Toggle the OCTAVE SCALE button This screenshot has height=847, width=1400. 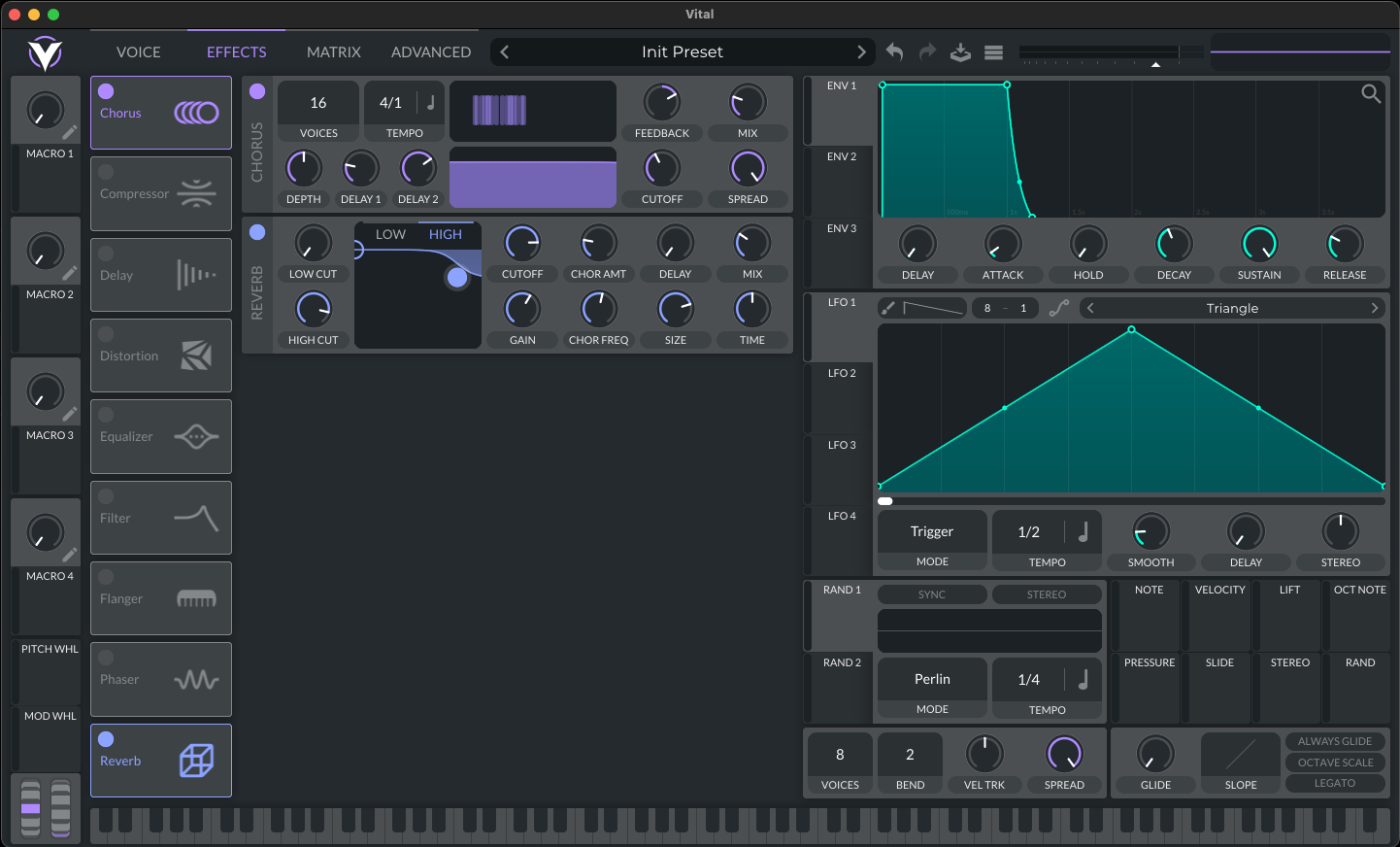[1335, 762]
